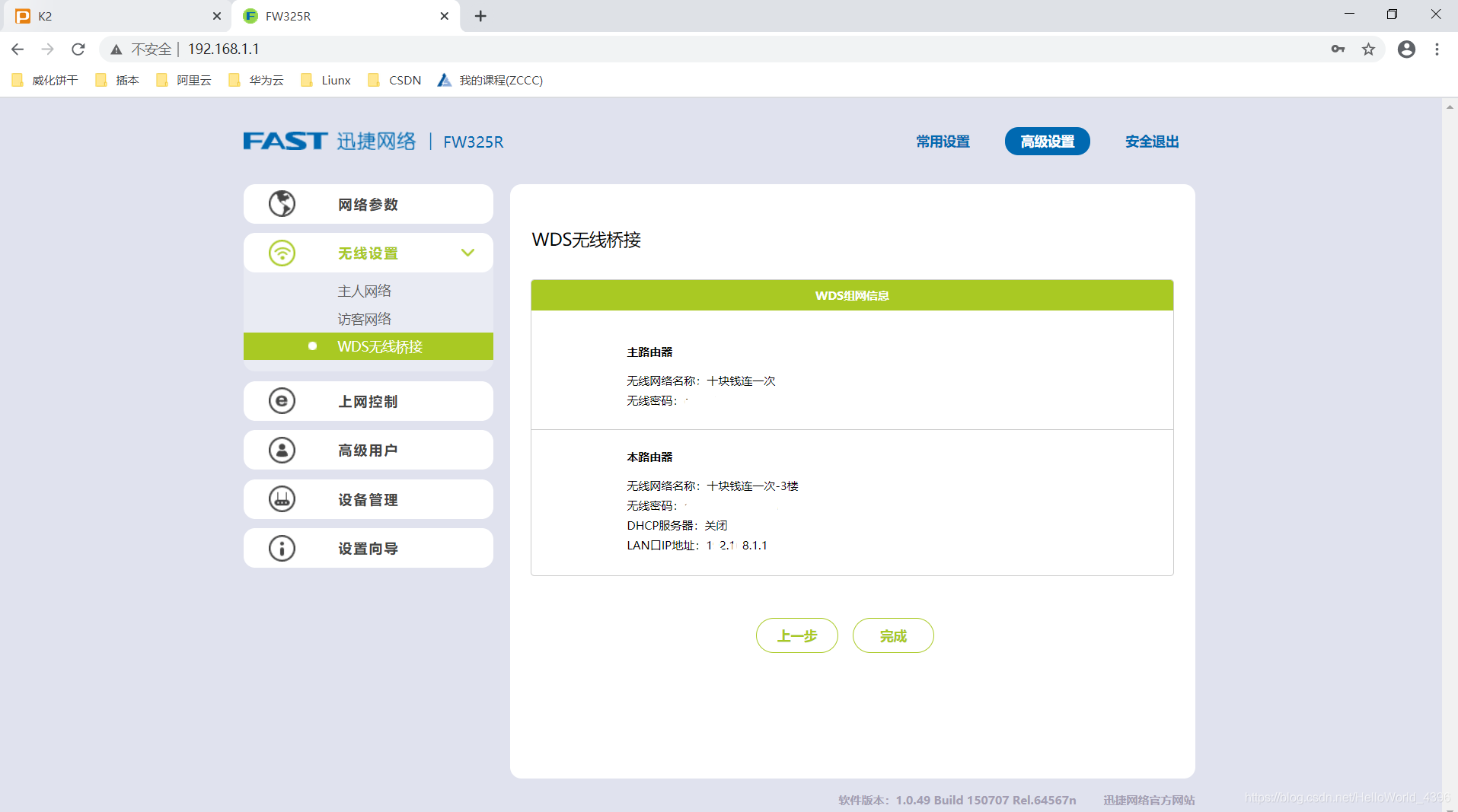1458x812 pixels.
Task: Click the 设置向导 info icon
Action: click(x=282, y=548)
